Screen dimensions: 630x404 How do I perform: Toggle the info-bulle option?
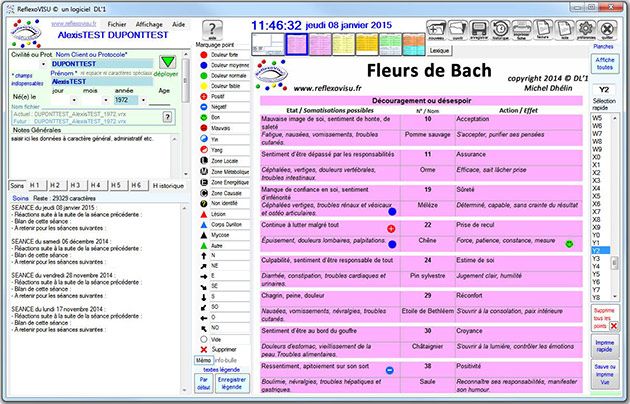coord(225,360)
